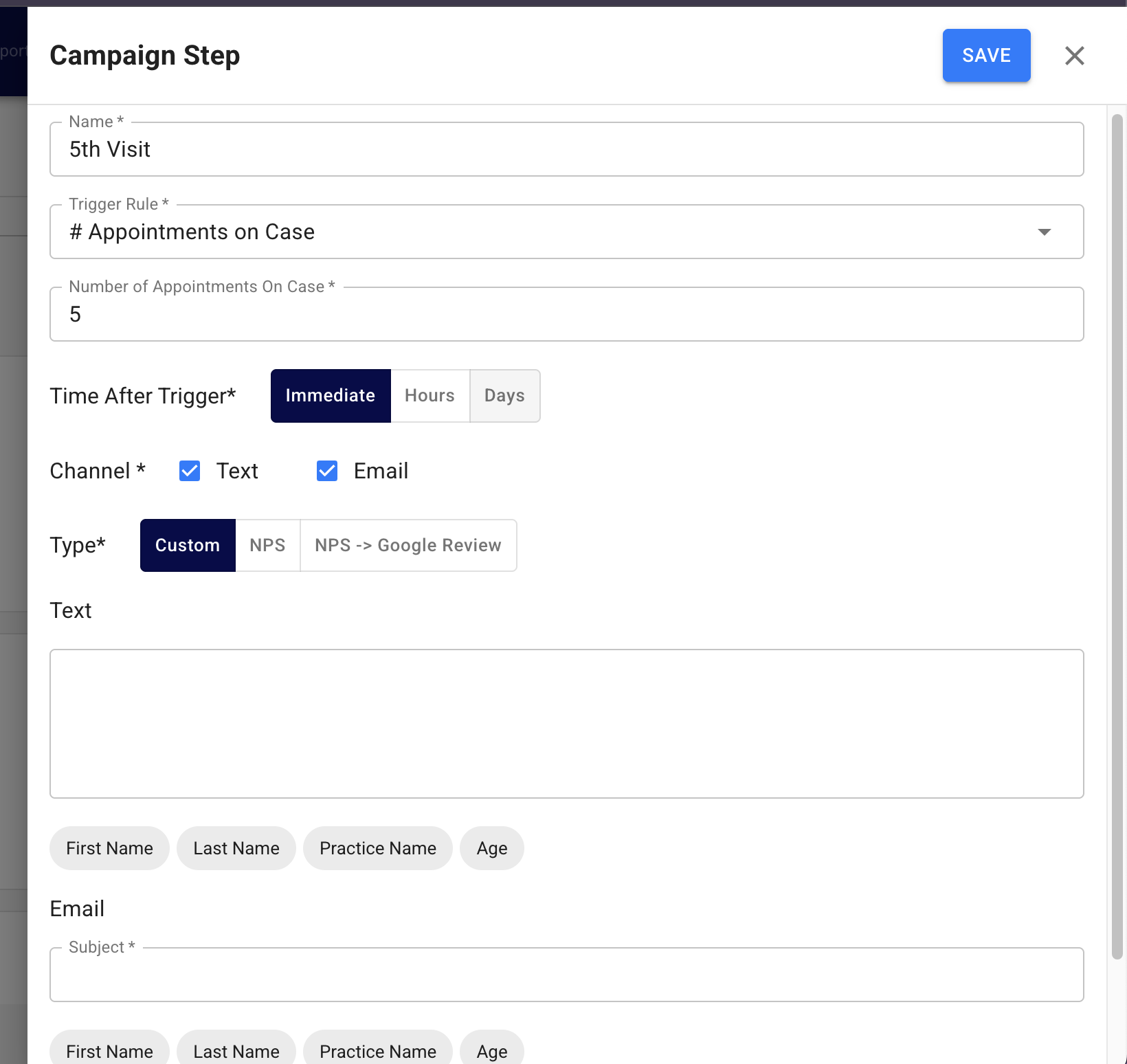Image resolution: width=1127 pixels, height=1064 pixels.
Task: Insert Practice Name chip under Text box
Action: 378,848
